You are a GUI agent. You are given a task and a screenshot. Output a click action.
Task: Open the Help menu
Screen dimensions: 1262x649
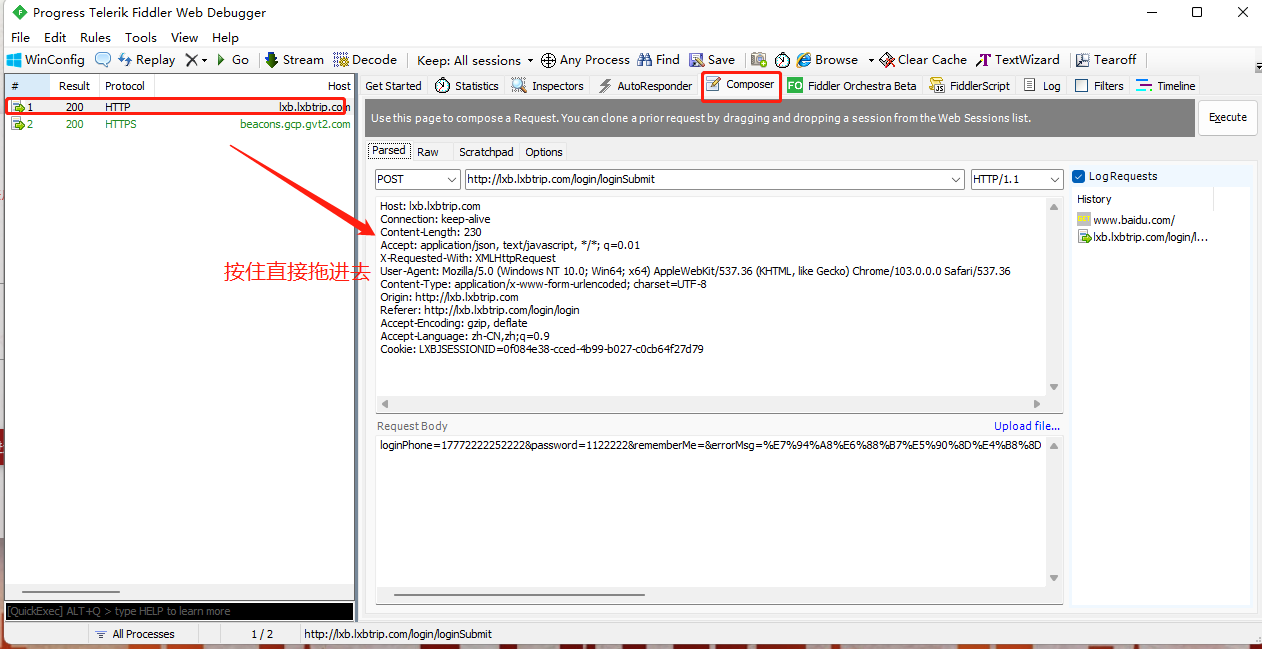(225, 37)
